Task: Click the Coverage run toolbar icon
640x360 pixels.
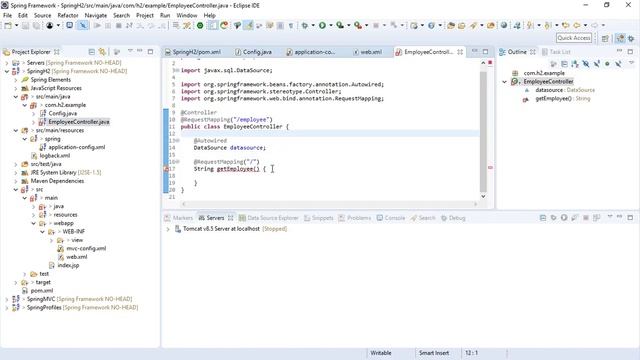Action: (x=340, y=25)
